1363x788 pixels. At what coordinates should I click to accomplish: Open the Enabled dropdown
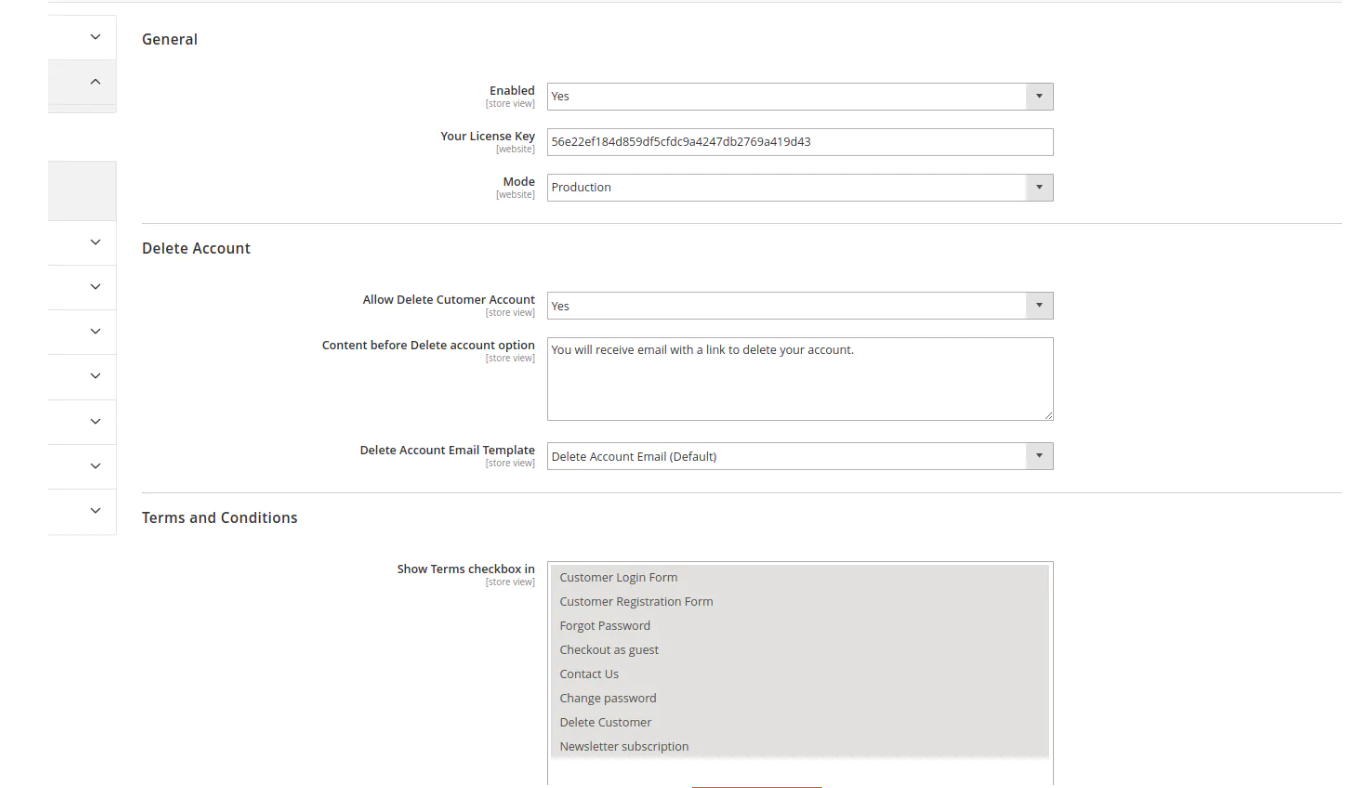pyautogui.click(x=798, y=96)
